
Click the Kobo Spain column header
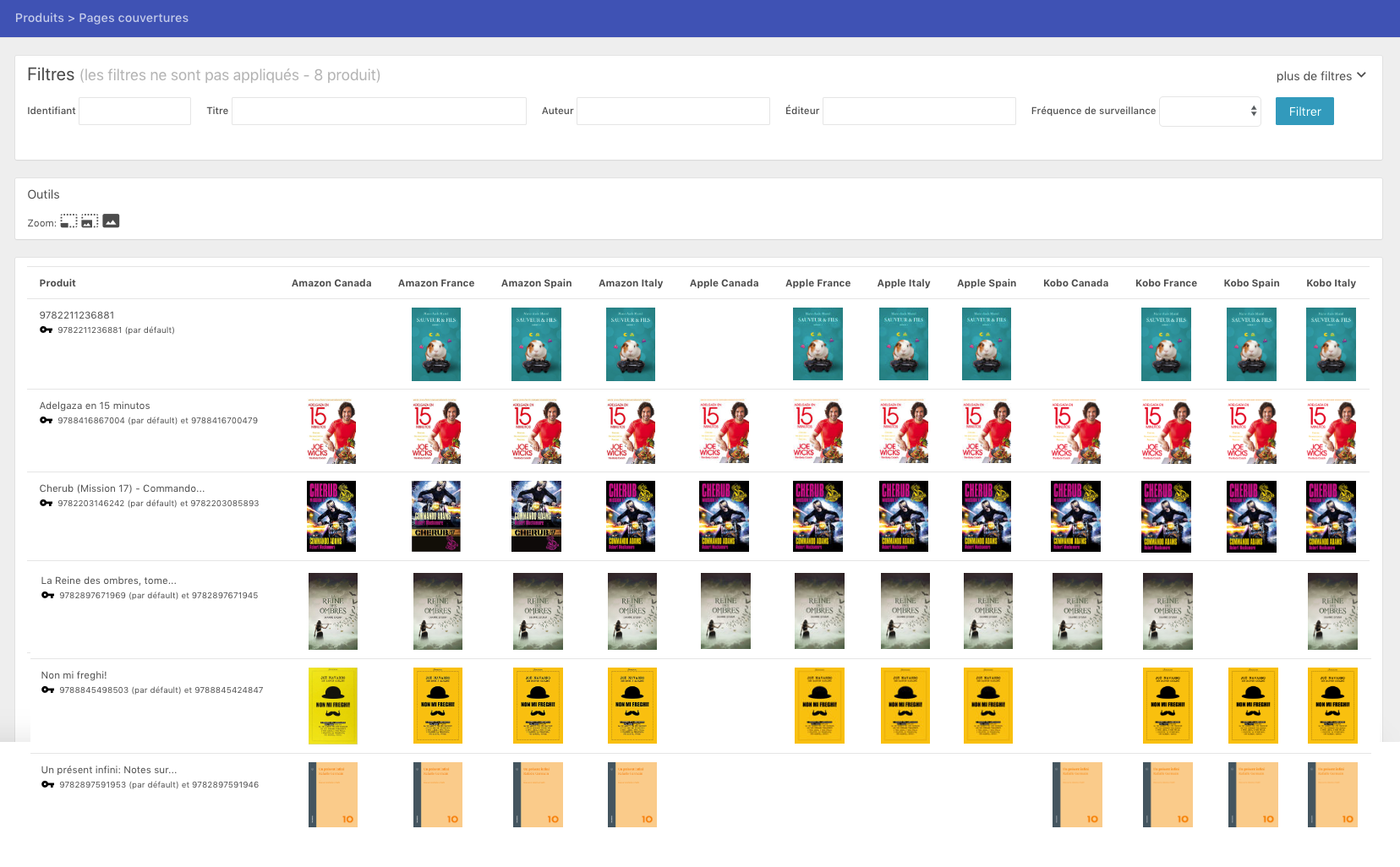pyautogui.click(x=1252, y=283)
